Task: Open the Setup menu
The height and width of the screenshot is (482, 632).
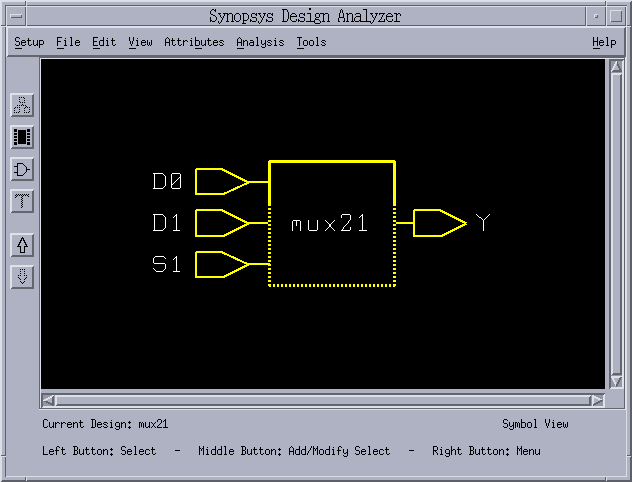Action: point(29,42)
